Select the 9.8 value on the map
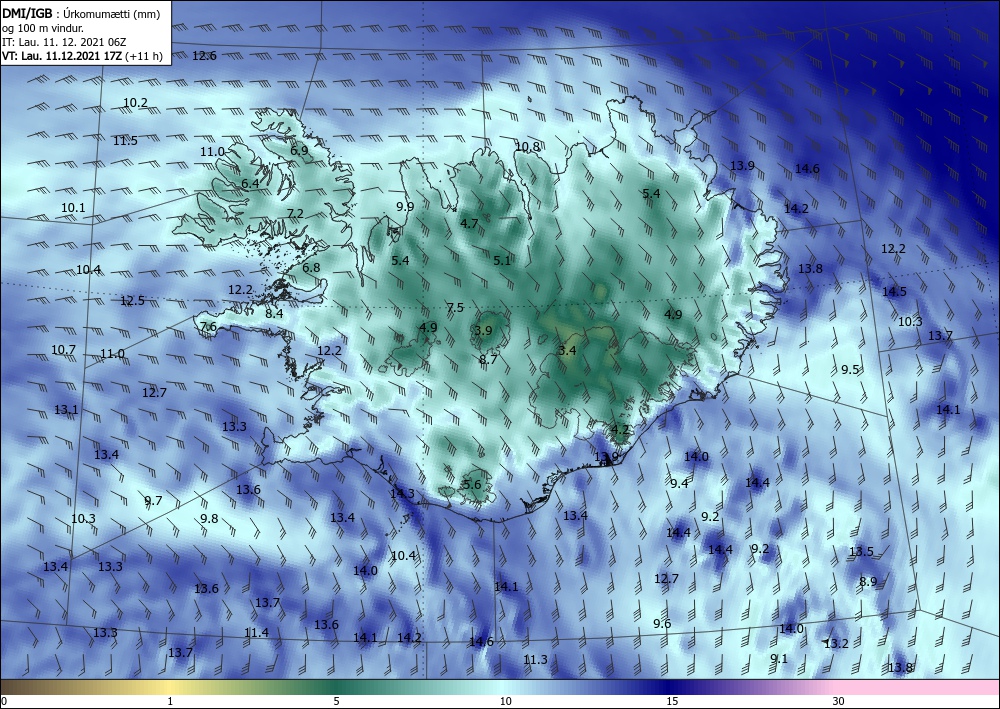1000x709 pixels. tap(209, 519)
